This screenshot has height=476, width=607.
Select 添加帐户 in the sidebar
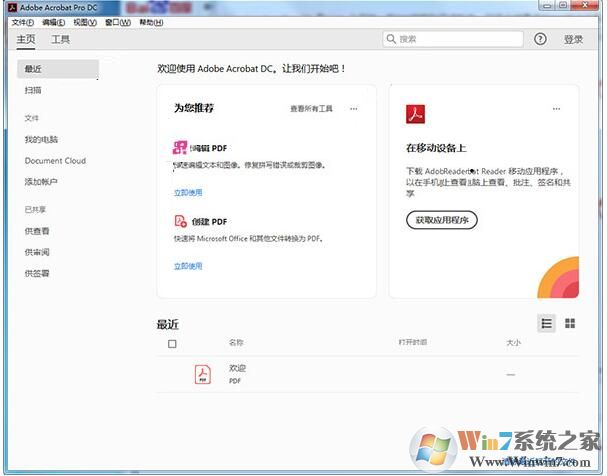41,181
